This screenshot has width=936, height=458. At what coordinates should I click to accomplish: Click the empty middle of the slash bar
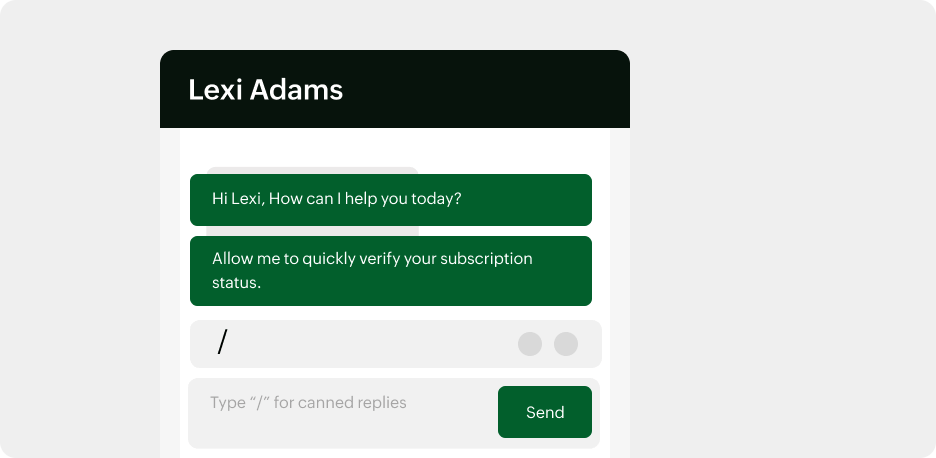[x=370, y=344]
